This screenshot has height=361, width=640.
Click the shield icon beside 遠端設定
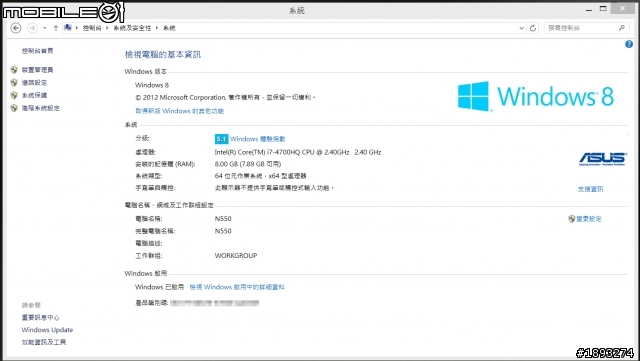[14, 82]
